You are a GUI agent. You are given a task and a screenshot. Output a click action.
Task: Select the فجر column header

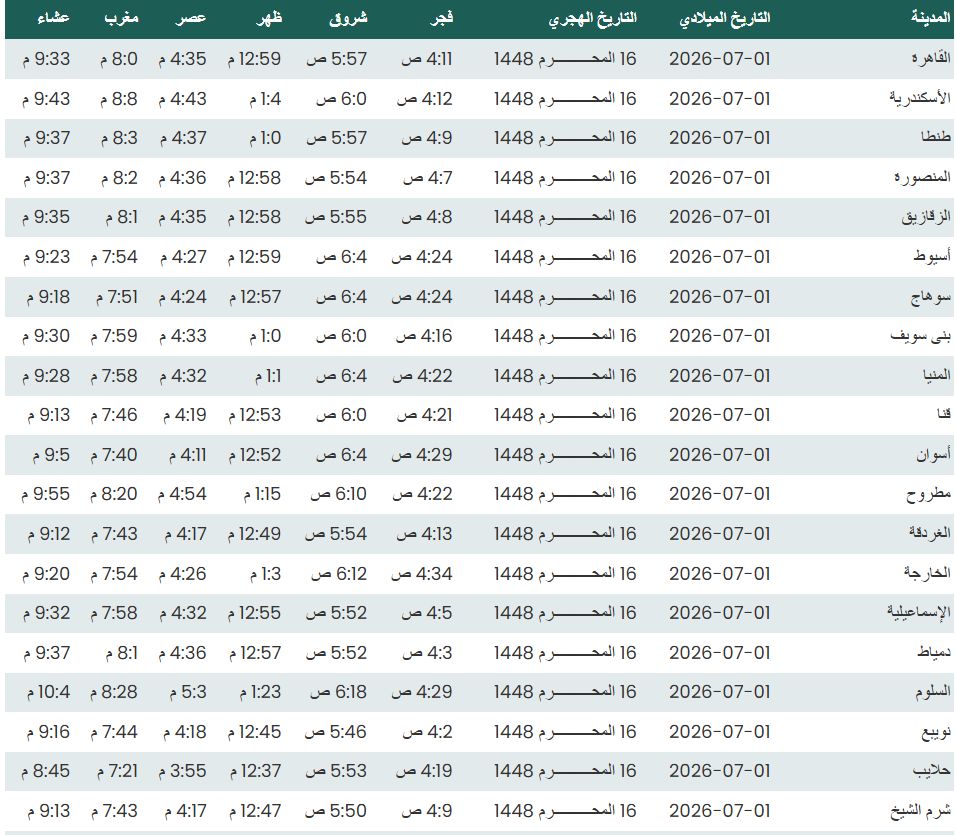[x=441, y=18]
